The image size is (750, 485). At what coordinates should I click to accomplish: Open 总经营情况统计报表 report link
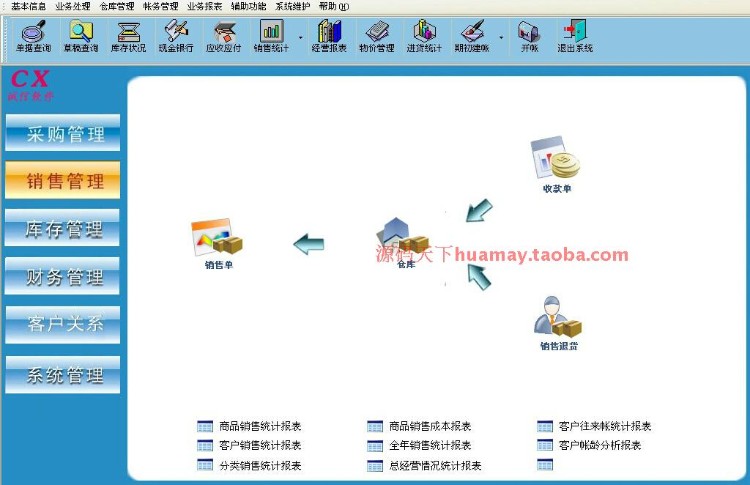click(x=435, y=465)
